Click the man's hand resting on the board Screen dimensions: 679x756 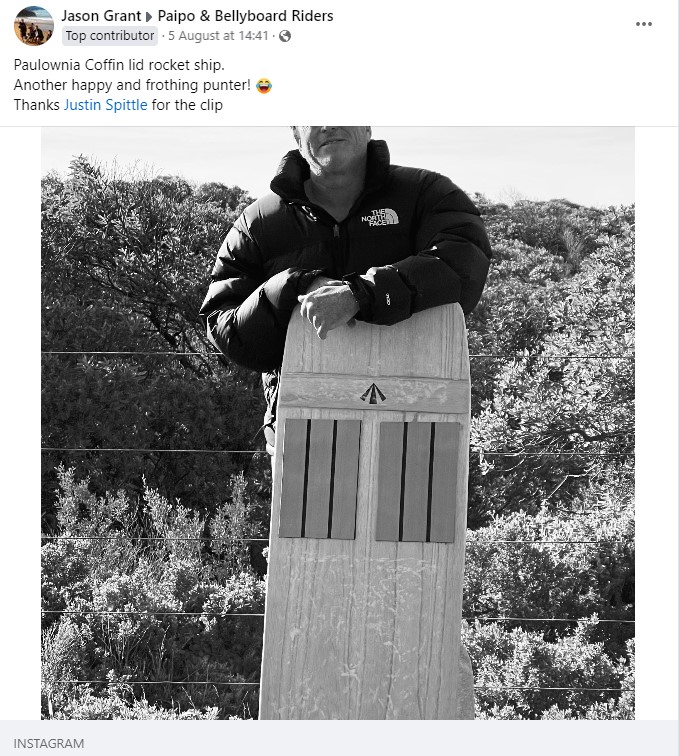328,309
